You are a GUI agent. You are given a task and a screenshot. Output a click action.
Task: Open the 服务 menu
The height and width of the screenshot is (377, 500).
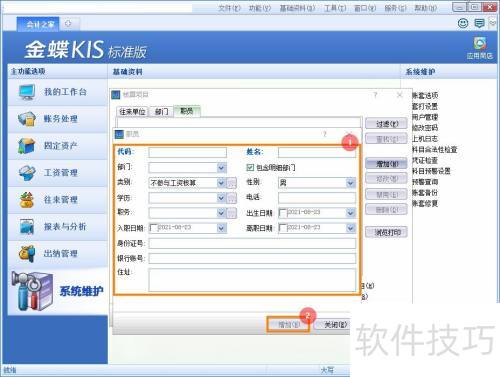coord(395,8)
